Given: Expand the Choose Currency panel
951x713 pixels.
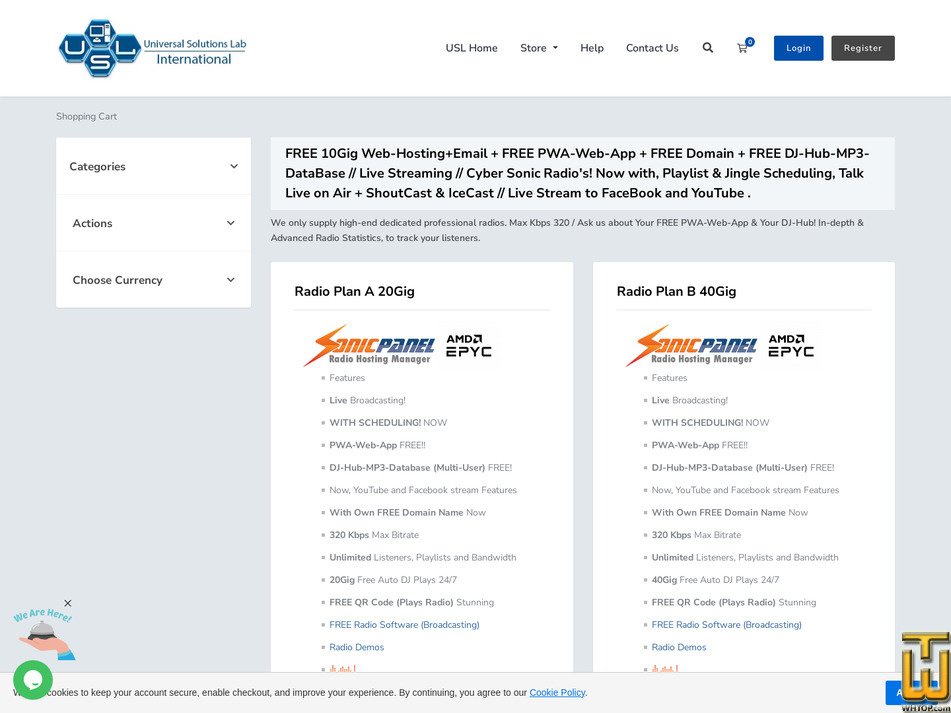Looking at the screenshot, I should 153,280.
